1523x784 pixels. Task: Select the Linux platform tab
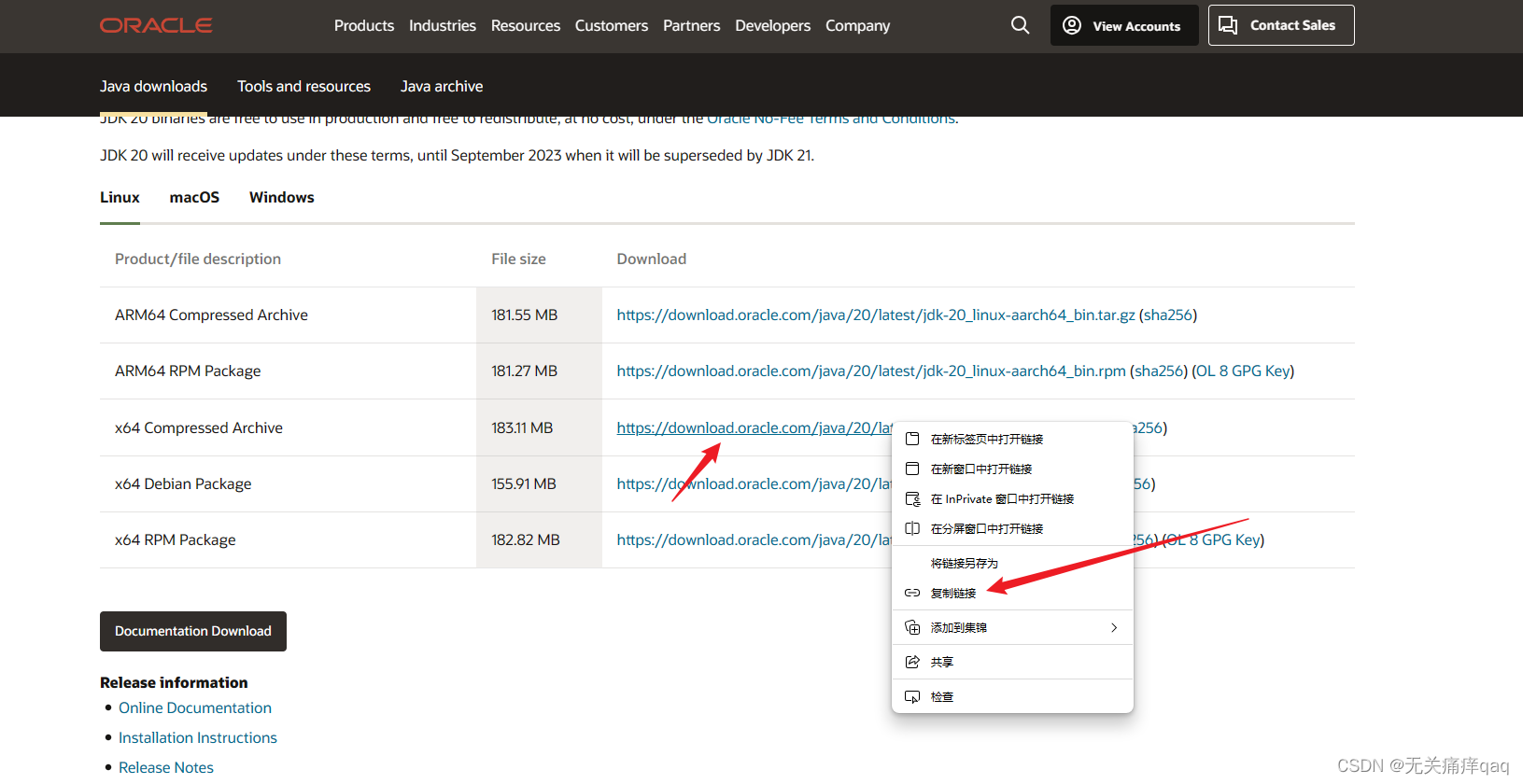point(120,198)
